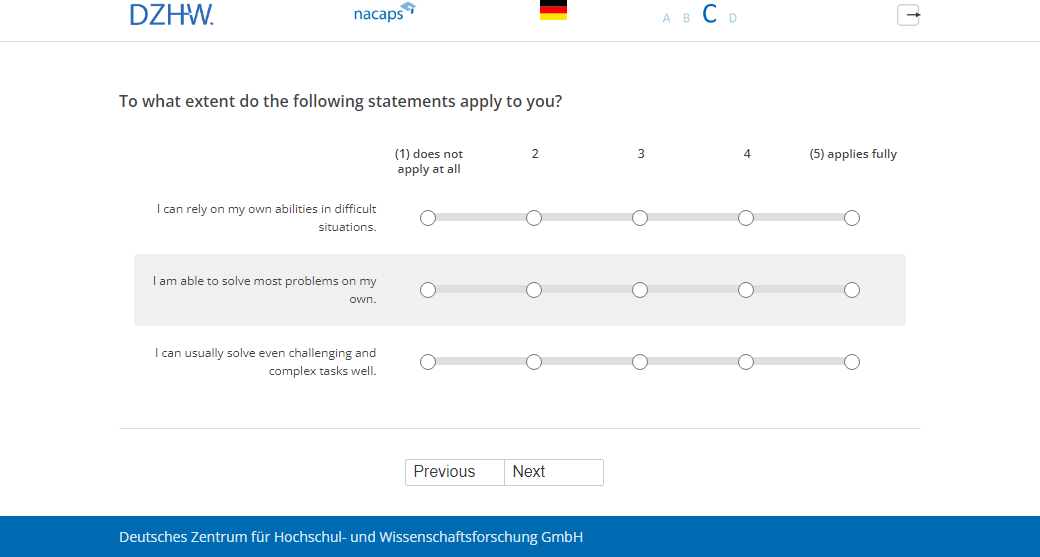
Task: Pick 4 for 'solve most problems on my own'
Action: point(746,290)
